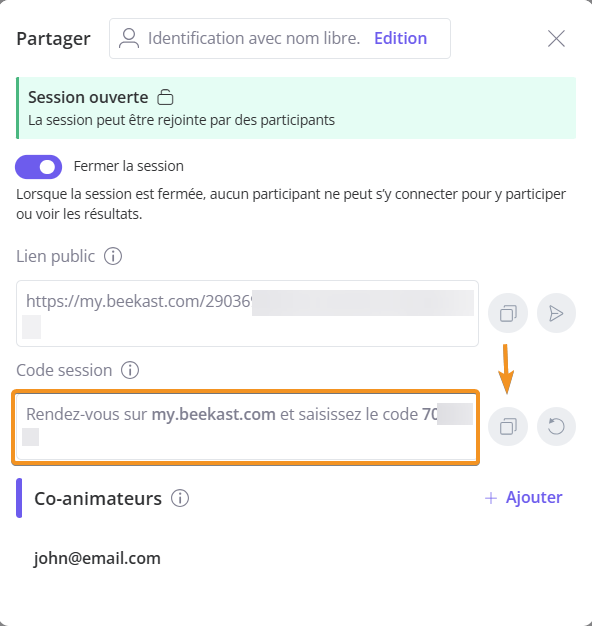The height and width of the screenshot is (626, 592).
Task: Select co-animator john@email.com
Action: coord(97,558)
